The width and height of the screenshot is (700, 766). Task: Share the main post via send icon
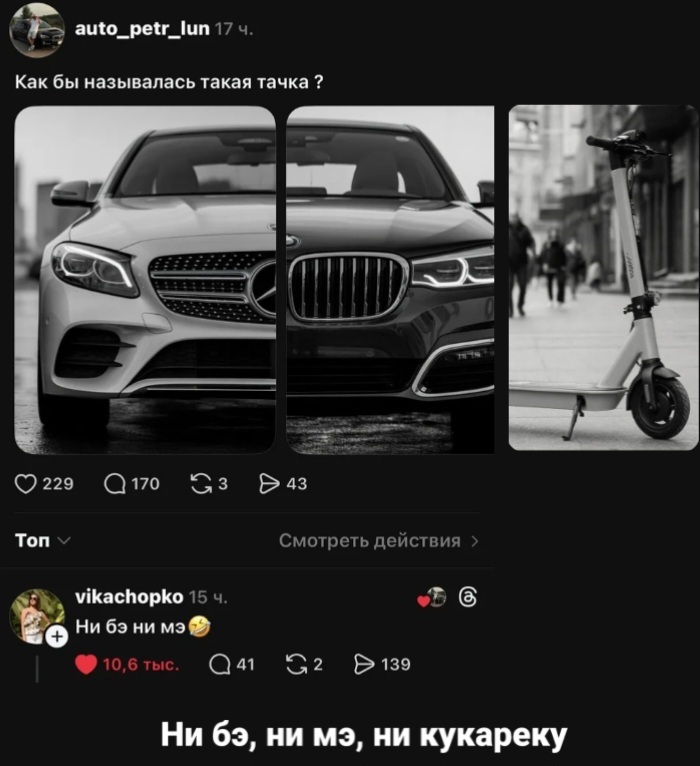tap(268, 484)
